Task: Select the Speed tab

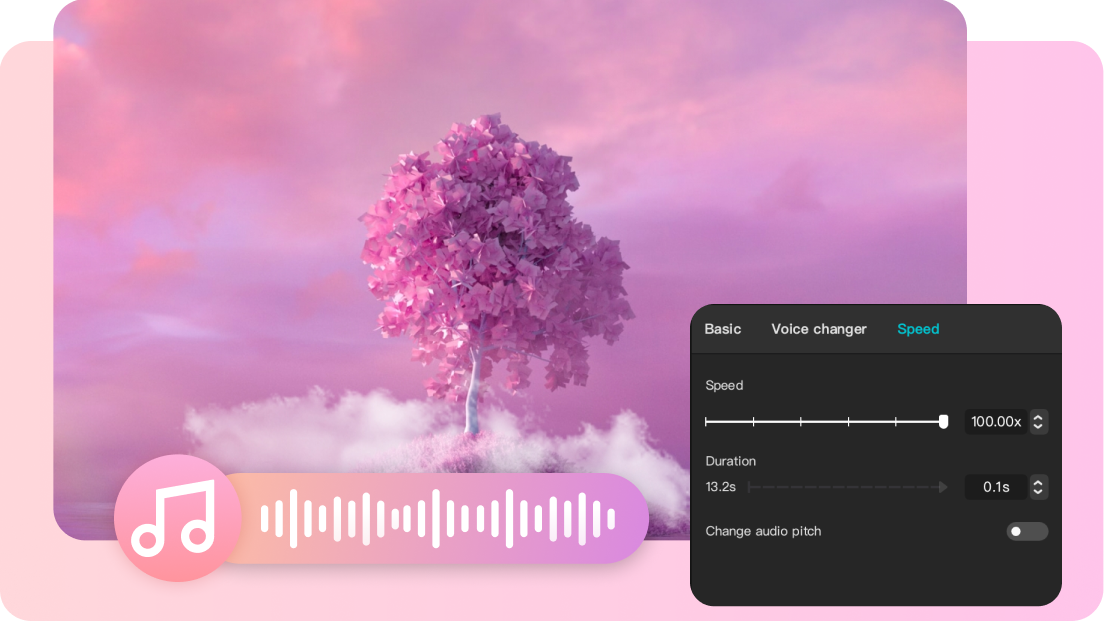Action: pyautogui.click(x=918, y=329)
